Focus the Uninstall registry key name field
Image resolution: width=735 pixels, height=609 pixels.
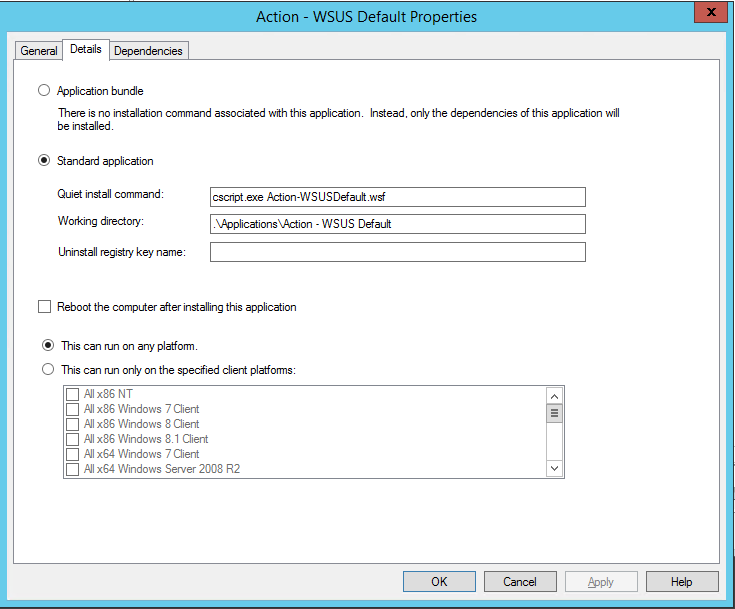click(397, 252)
